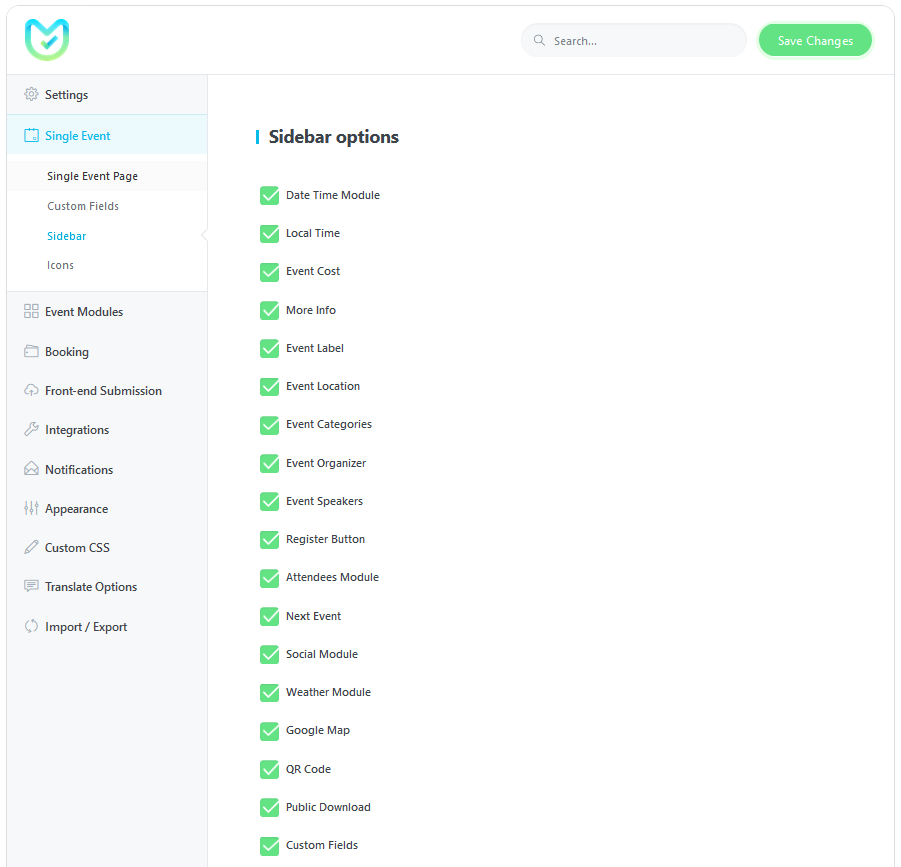Disable the Event Location checkbox

point(269,387)
